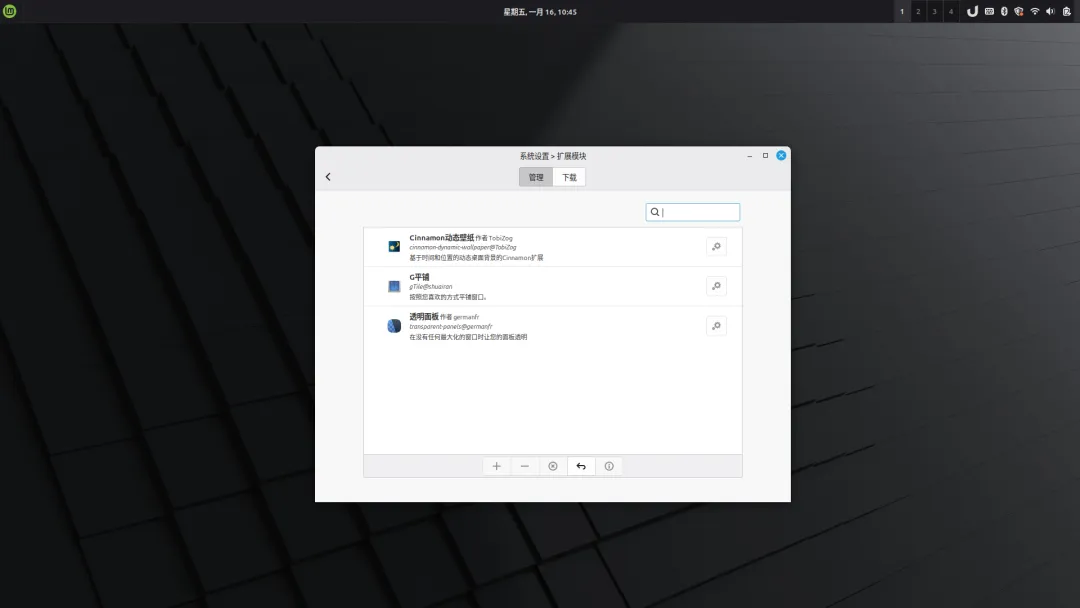This screenshot has height=608, width=1080.
Task: Show extension info with the circled i button
Action: (x=609, y=466)
